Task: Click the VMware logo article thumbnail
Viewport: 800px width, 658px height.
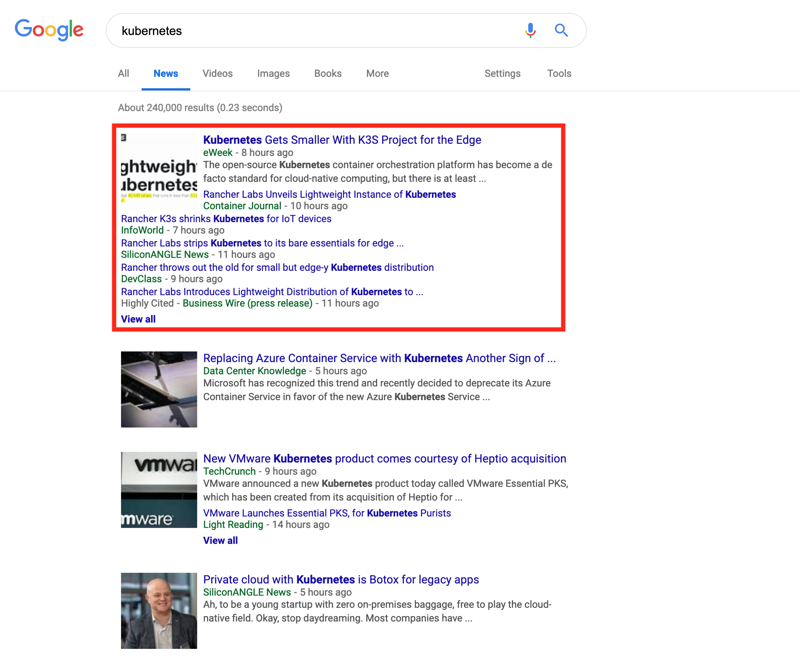Action: click(x=159, y=490)
